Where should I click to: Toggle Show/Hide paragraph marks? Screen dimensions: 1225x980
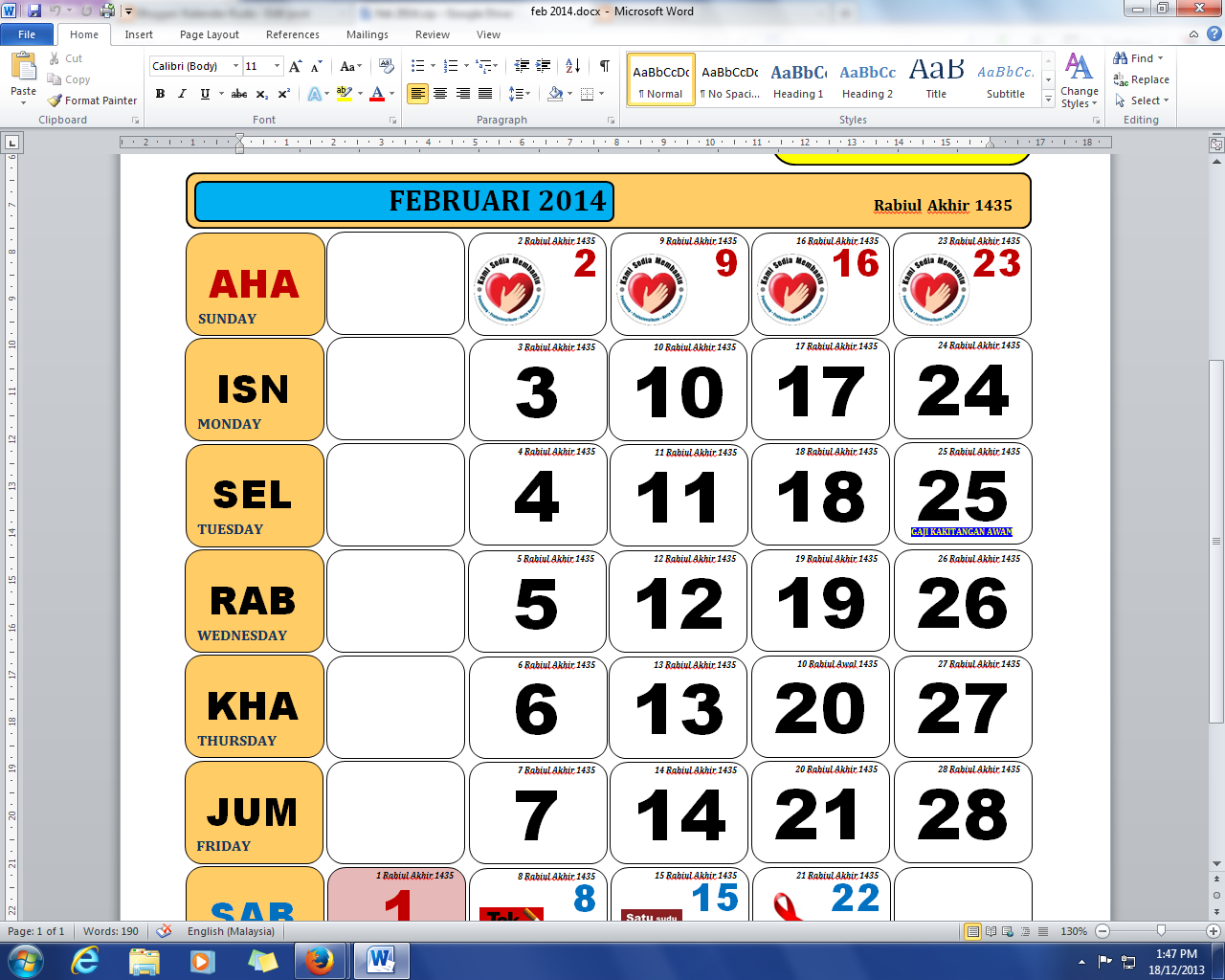point(605,66)
